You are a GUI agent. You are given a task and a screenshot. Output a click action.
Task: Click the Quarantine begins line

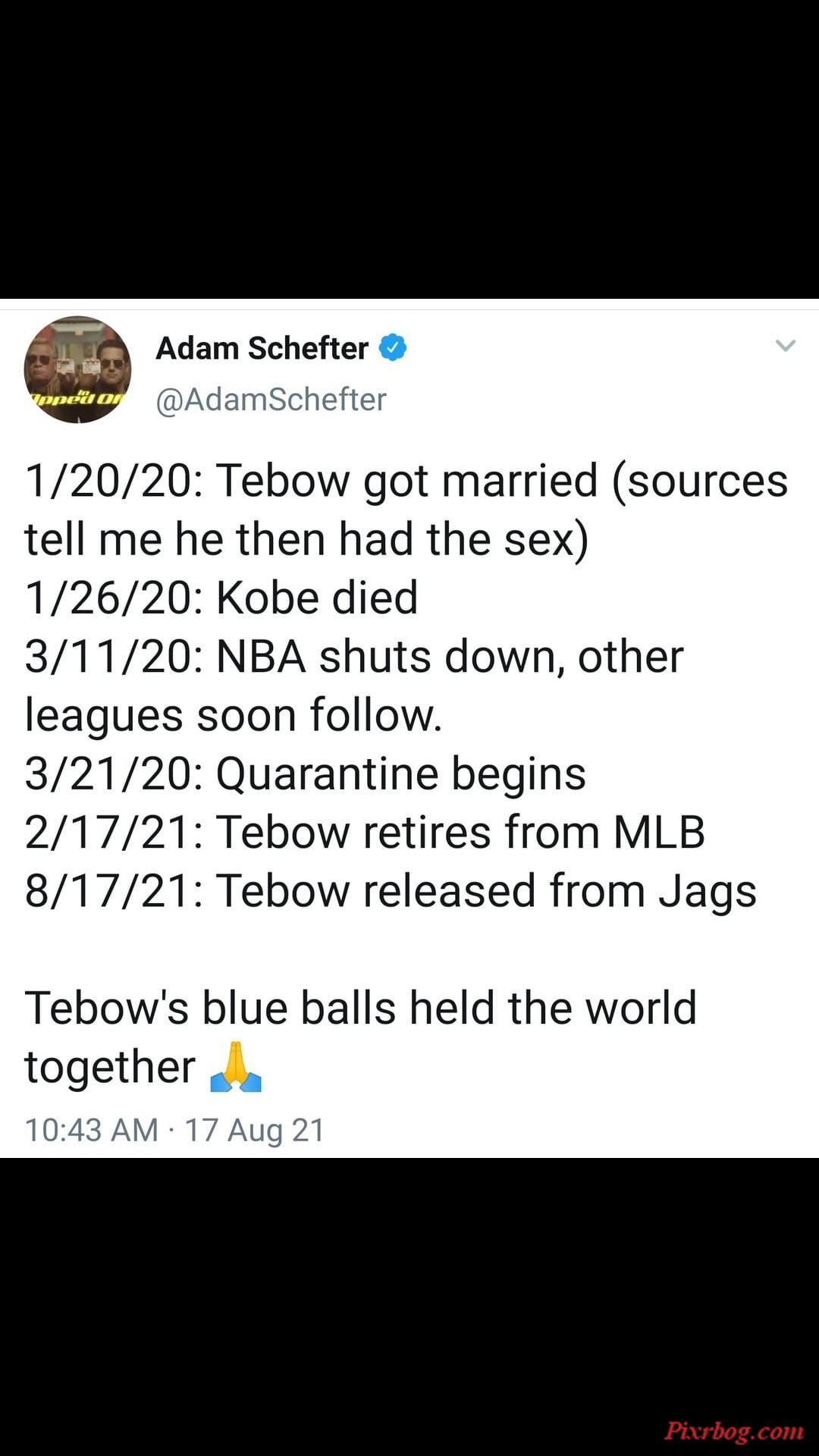pos(306,774)
